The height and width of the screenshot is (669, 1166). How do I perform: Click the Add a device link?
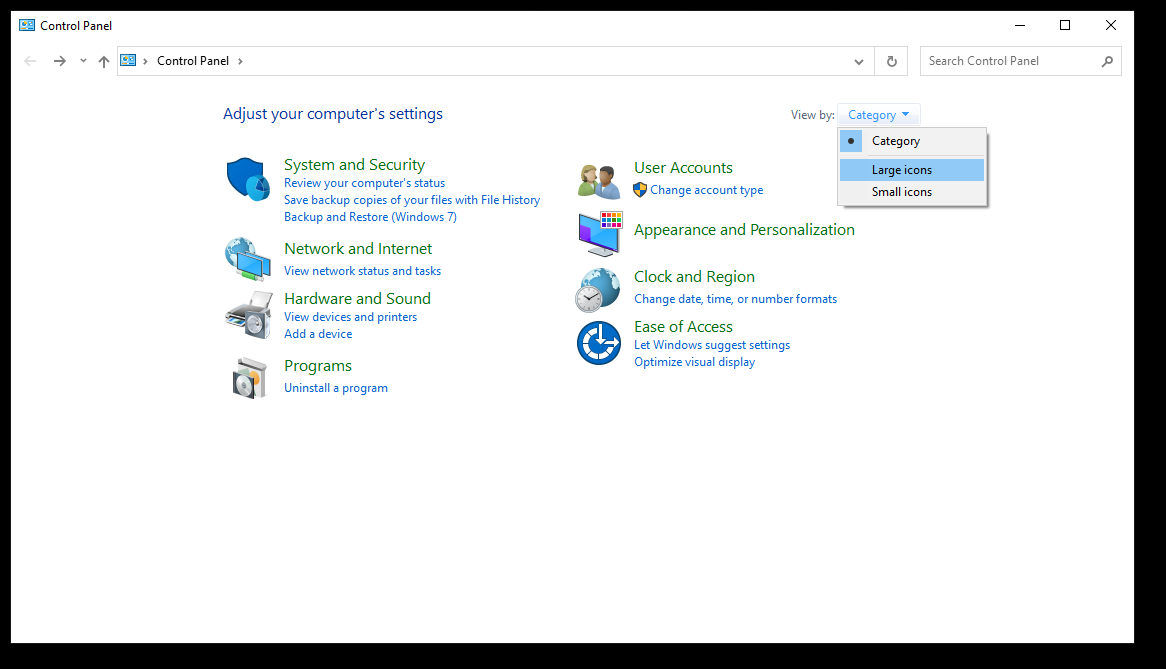coord(318,334)
